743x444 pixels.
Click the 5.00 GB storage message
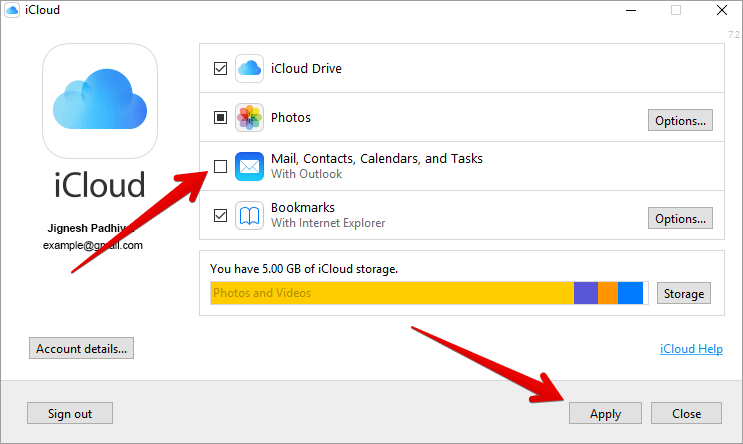pyautogui.click(x=304, y=269)
